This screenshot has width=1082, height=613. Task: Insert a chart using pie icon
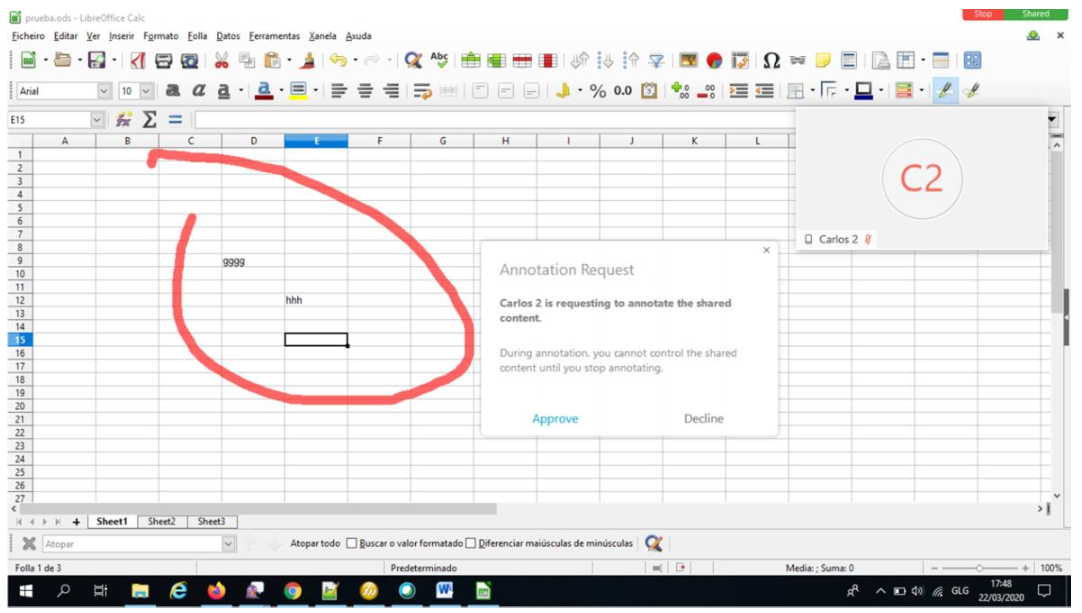point(714,61)
